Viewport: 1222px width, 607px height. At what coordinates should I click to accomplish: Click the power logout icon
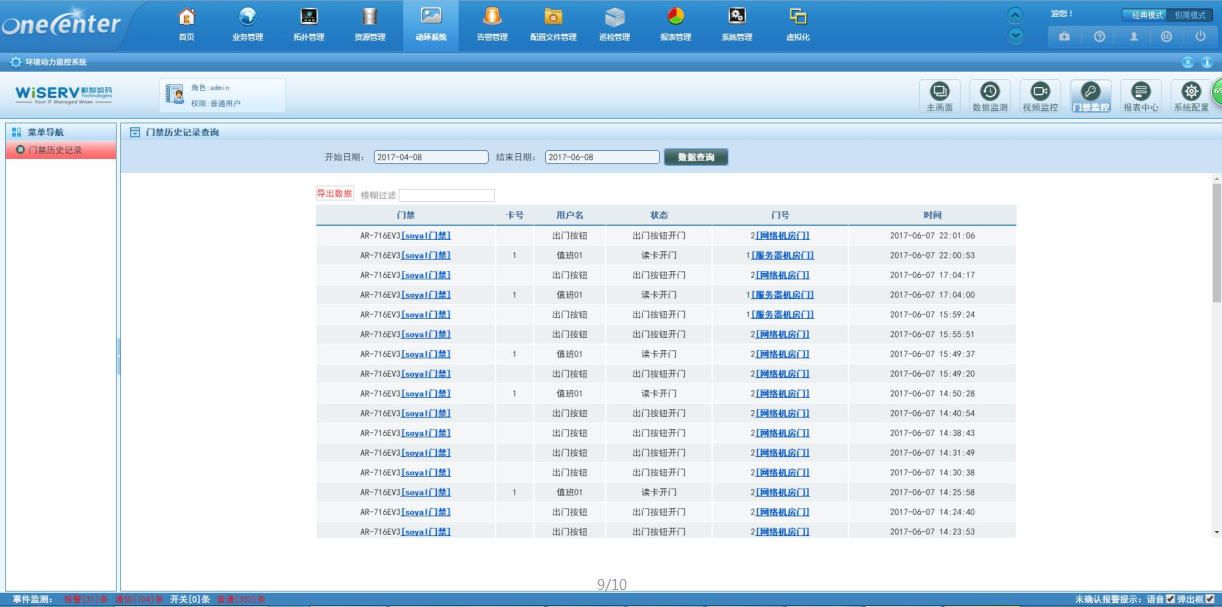click(x=1200, y=36)
